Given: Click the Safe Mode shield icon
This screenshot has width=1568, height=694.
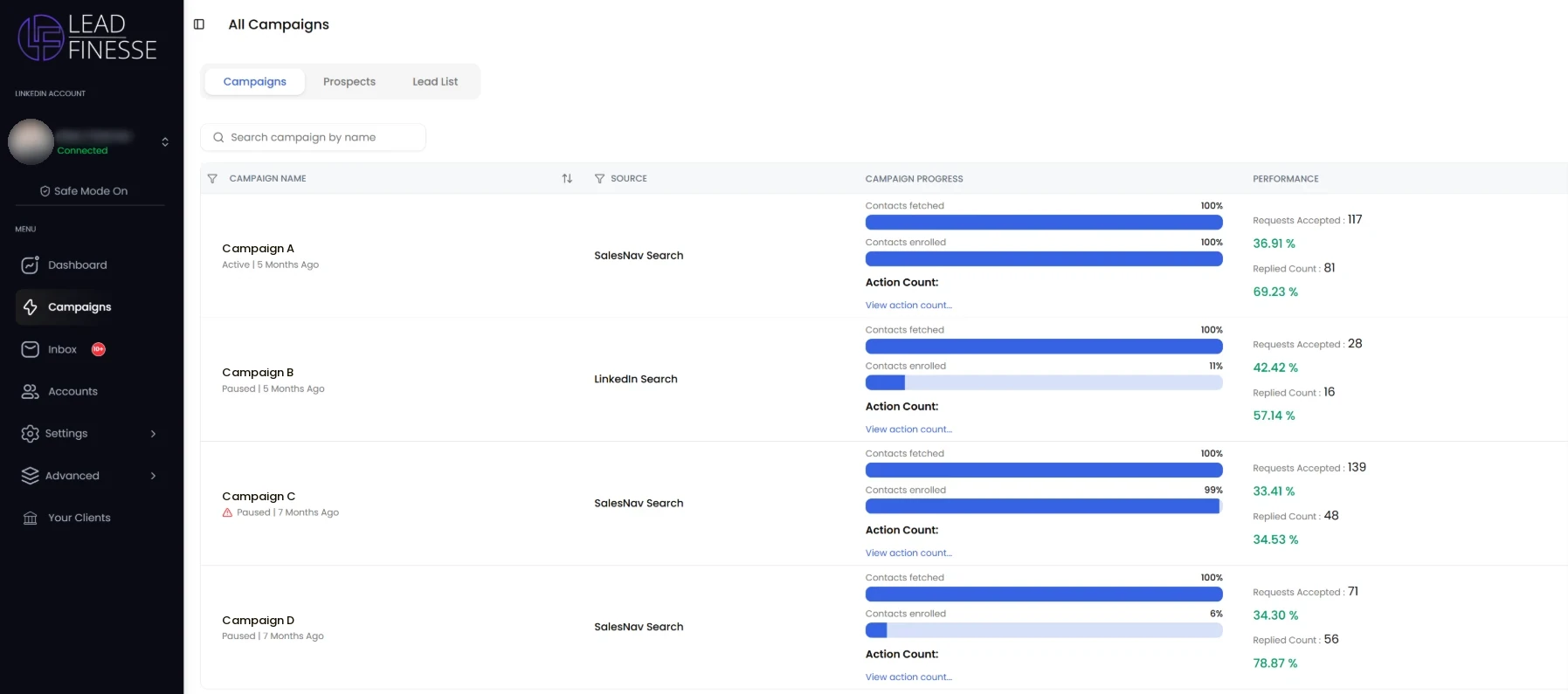Looking at the screenshot, I should (x=45, y=191).
